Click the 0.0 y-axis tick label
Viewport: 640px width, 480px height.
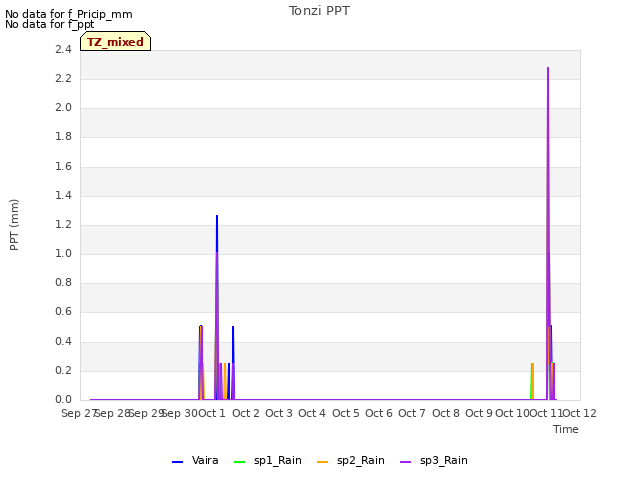tap(63, 400)
